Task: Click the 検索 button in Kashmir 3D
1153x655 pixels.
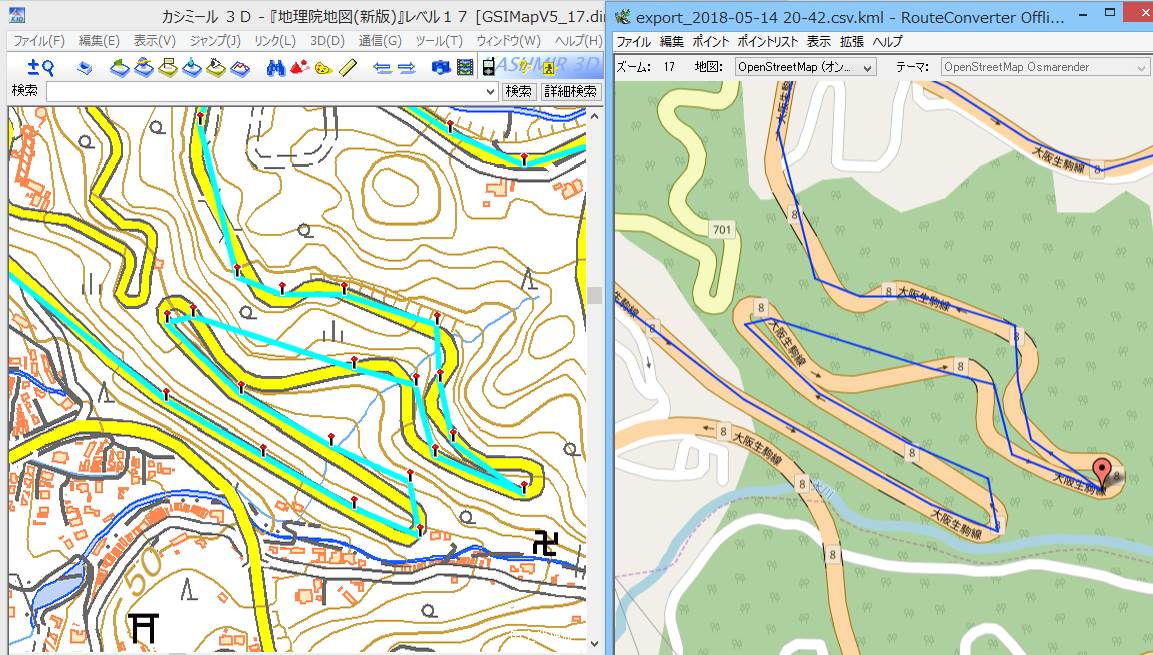Action: 518,91
